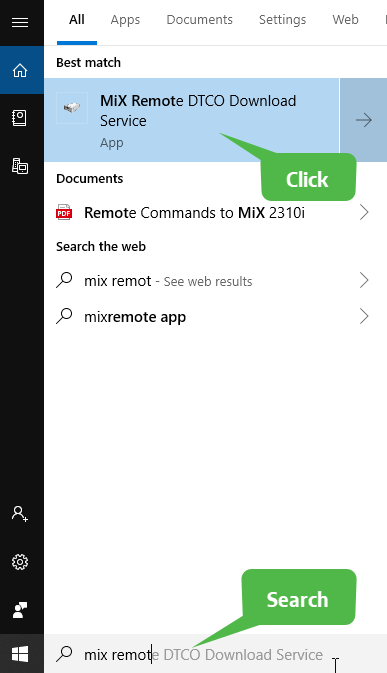Click the MiX Remote DTCO app icon
Screen dimensions: 387x673
pyautogui.click(x=72, y=108)
